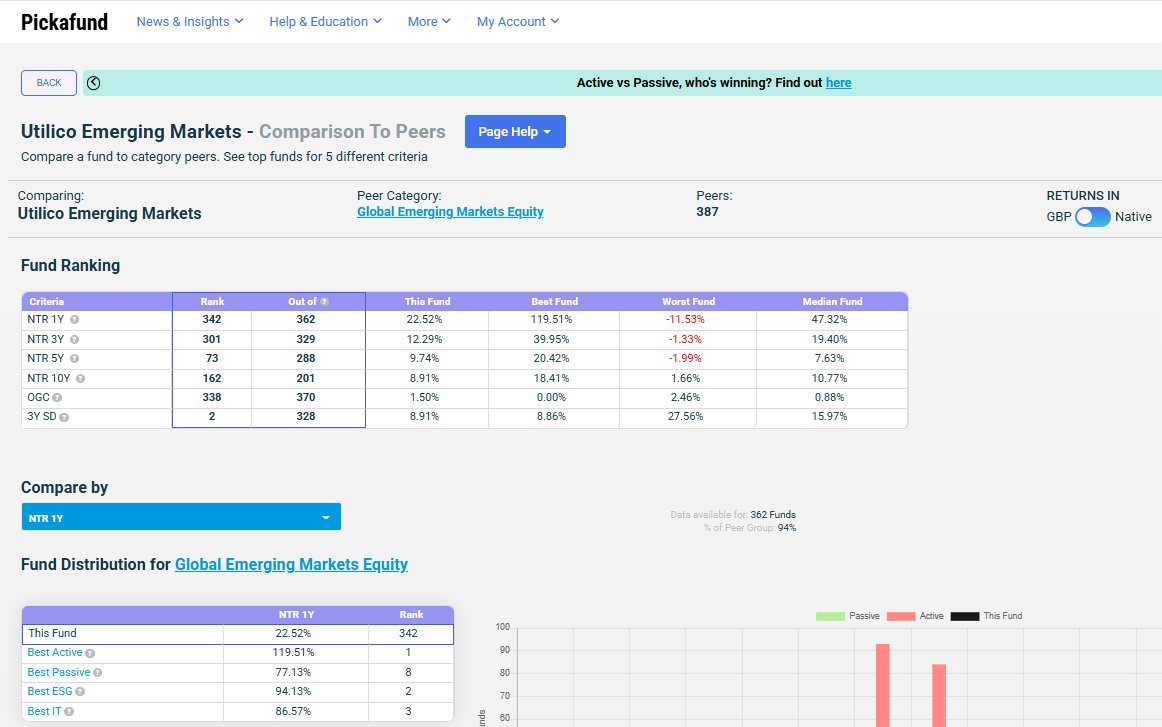Click the Median Fund column header

click(832, 302)
